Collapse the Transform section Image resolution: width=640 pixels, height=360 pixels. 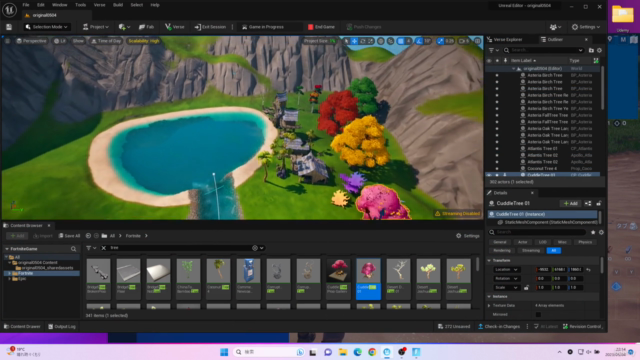[489, 260]
